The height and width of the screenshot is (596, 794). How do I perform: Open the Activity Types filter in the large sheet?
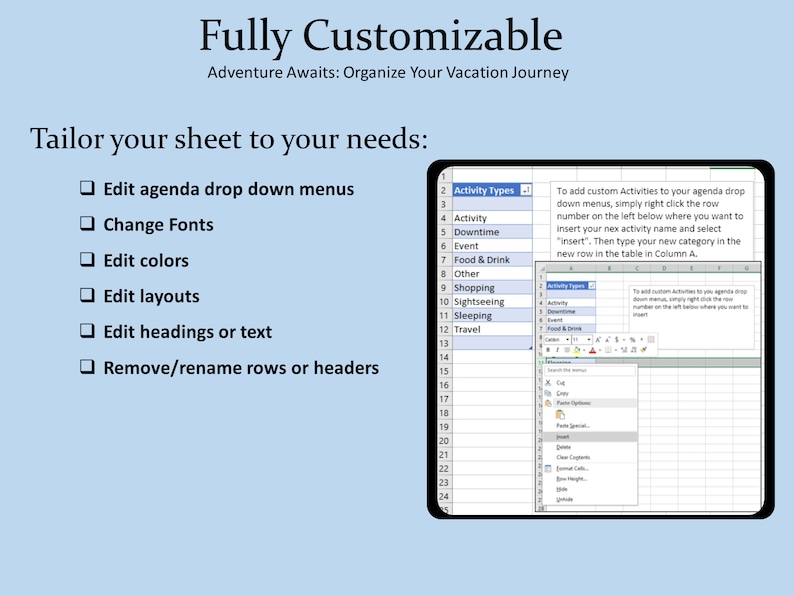(526, 190)
